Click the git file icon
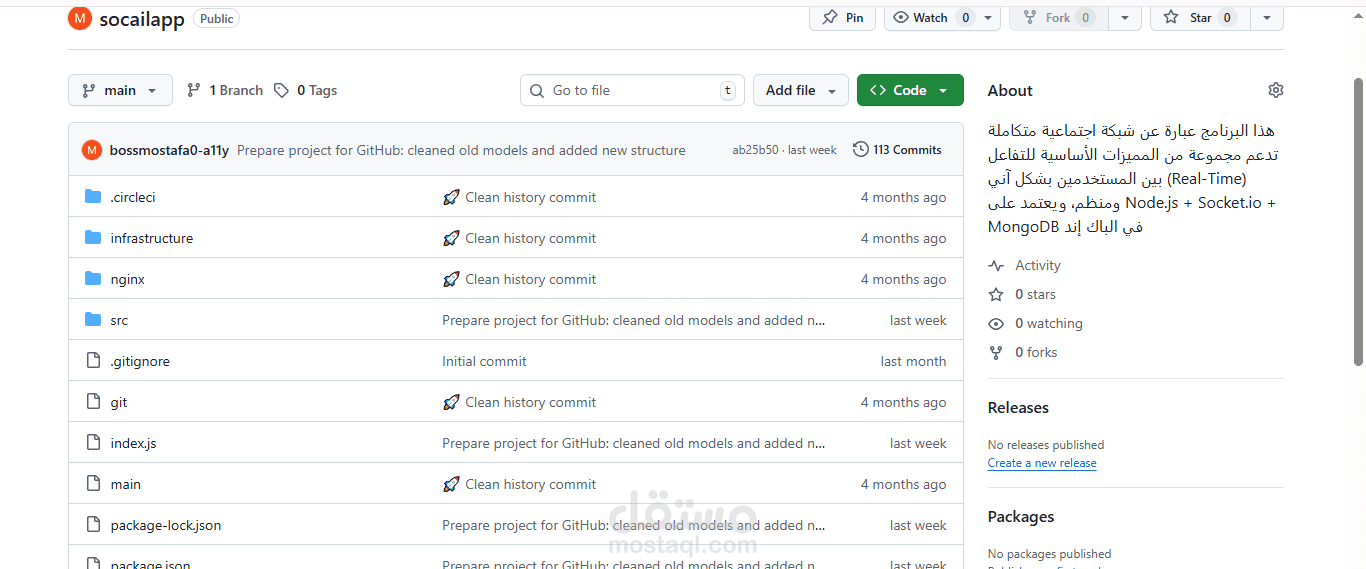Viewport: 1366px width, 569px height. click(x=93, y=402)
